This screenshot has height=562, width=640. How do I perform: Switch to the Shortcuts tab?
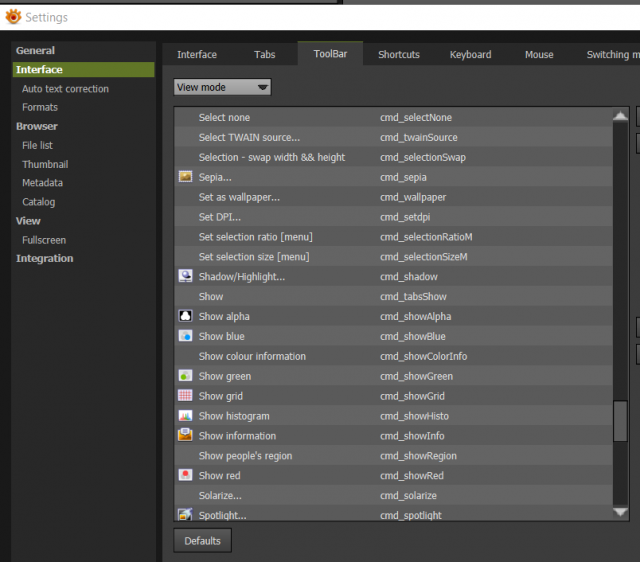point(399,54)
